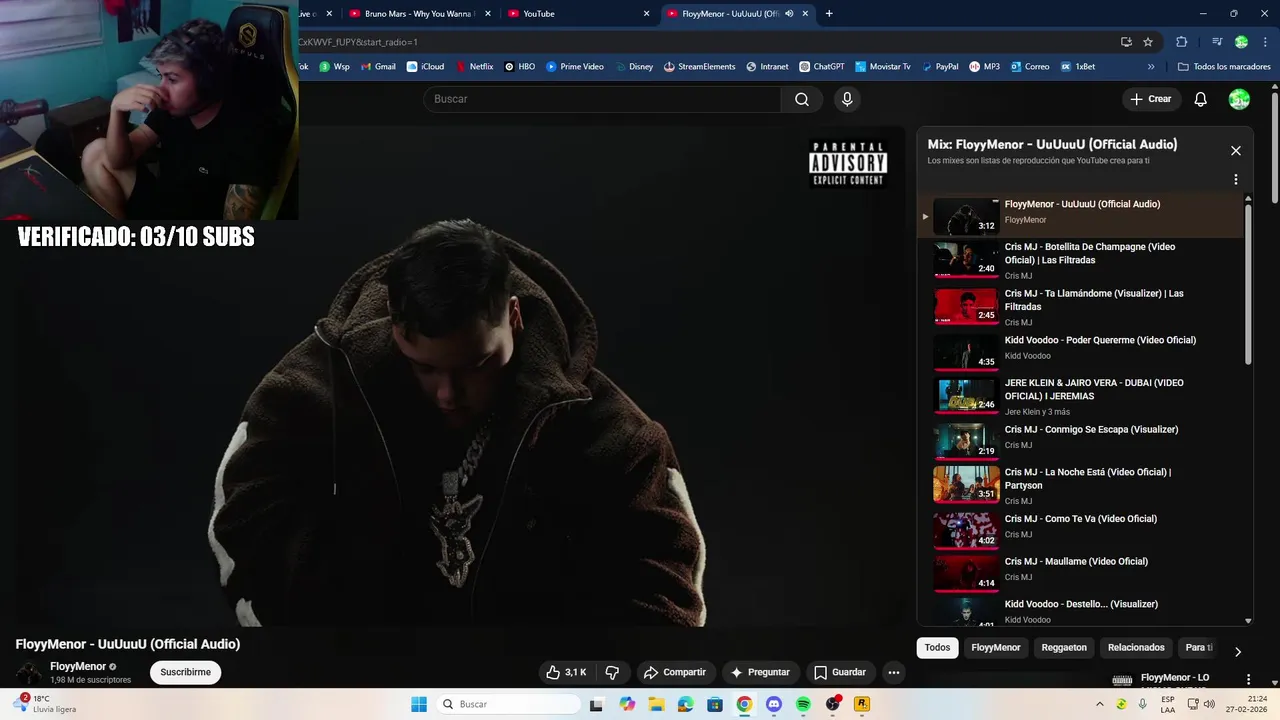Open iCloud bookmark

point(425,67)
